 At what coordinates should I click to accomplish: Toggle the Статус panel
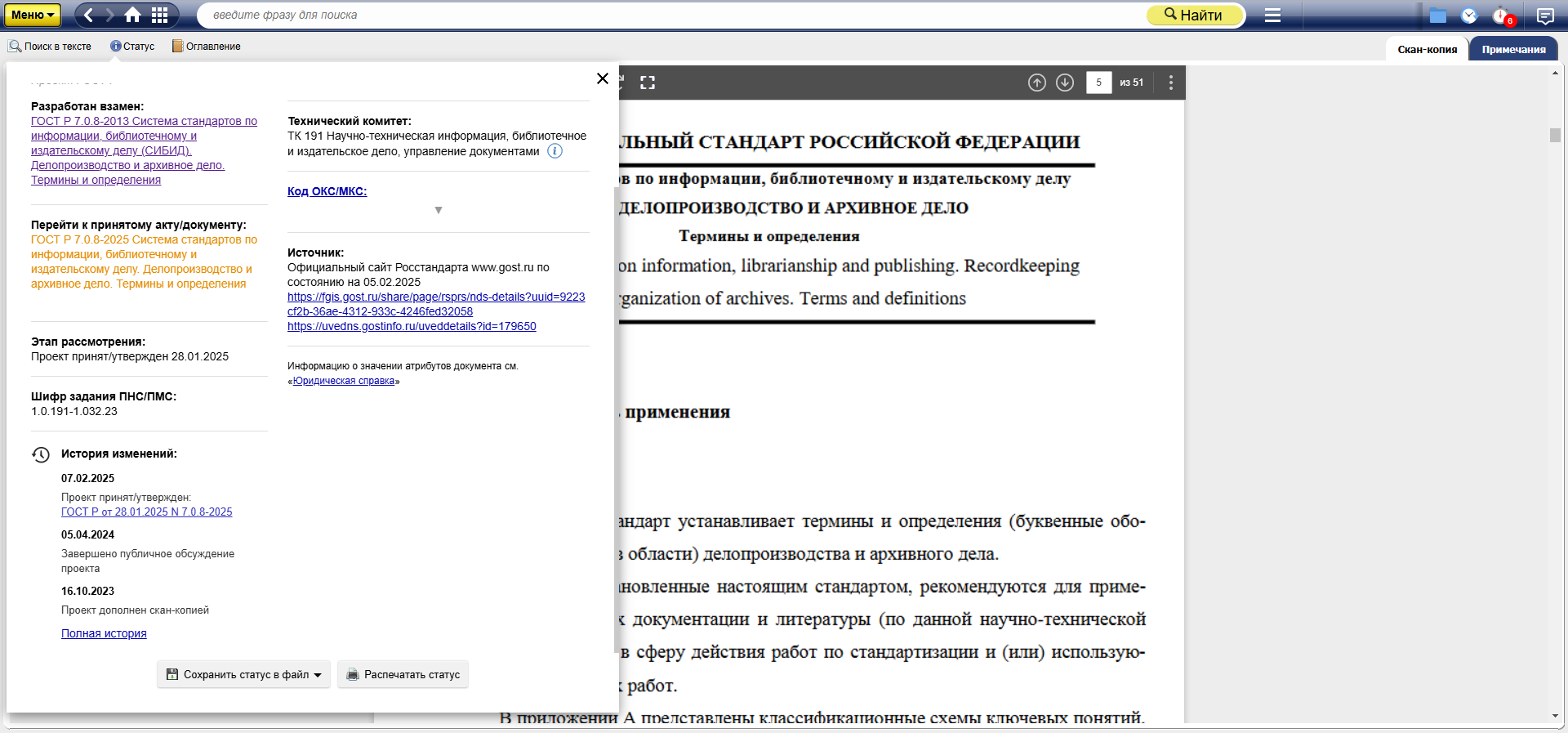[132, 47]
